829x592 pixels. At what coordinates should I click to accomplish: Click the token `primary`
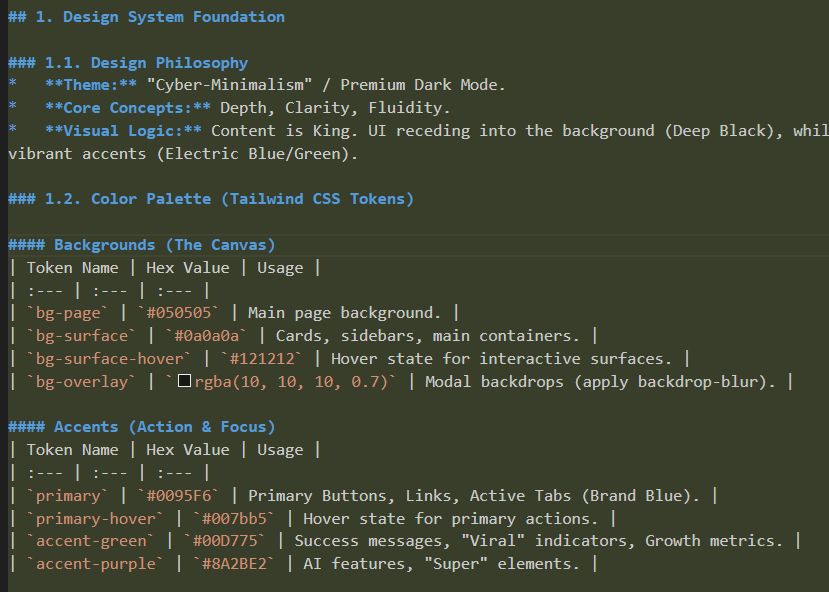68,496
